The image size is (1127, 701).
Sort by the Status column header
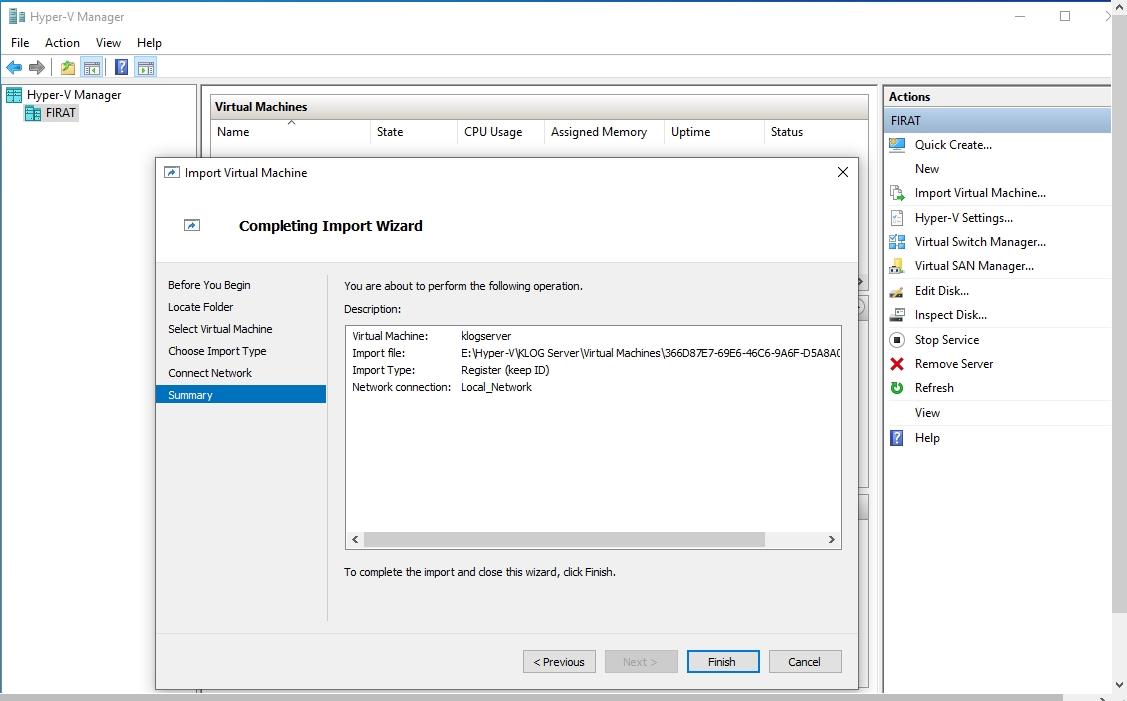click(x=816, y=132)
